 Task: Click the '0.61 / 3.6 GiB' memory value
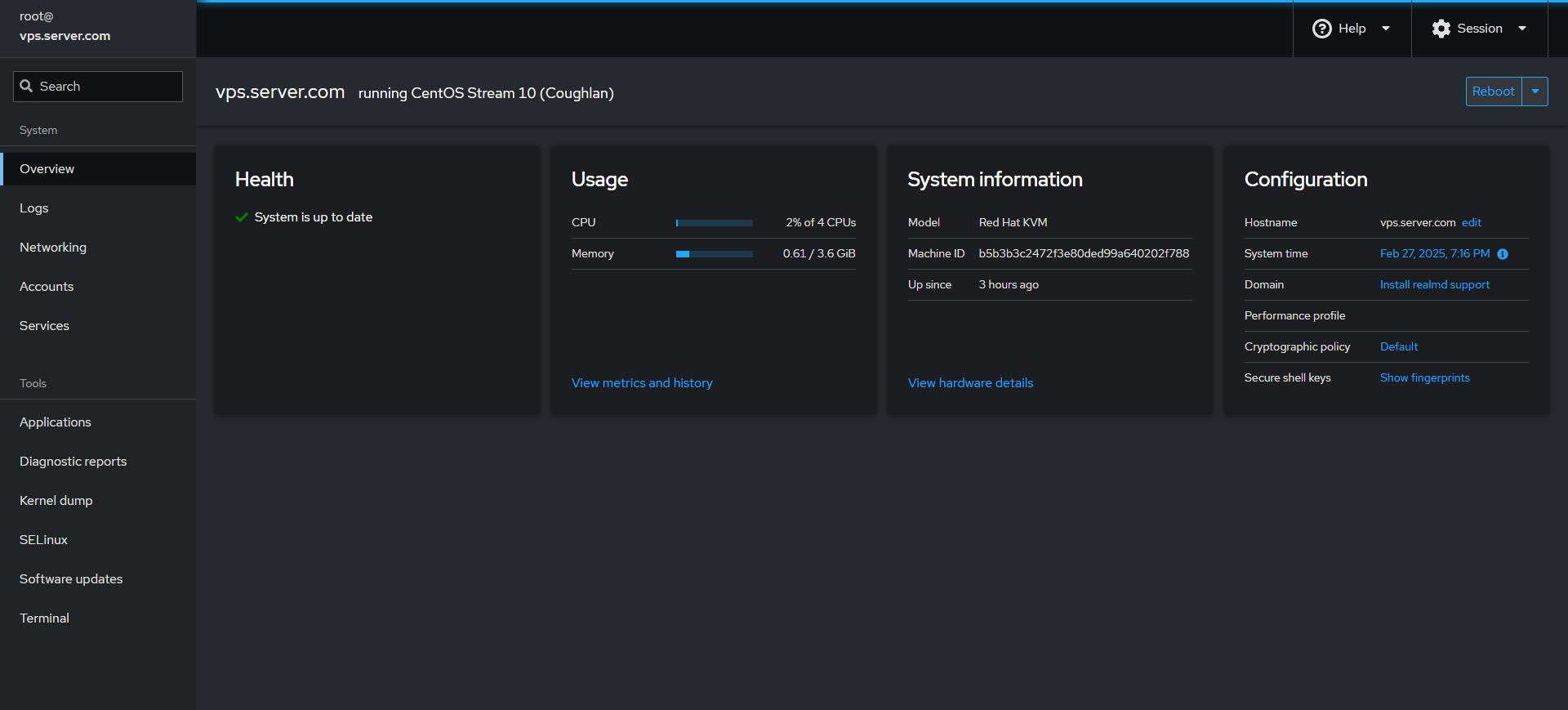(x=819, y=254)
